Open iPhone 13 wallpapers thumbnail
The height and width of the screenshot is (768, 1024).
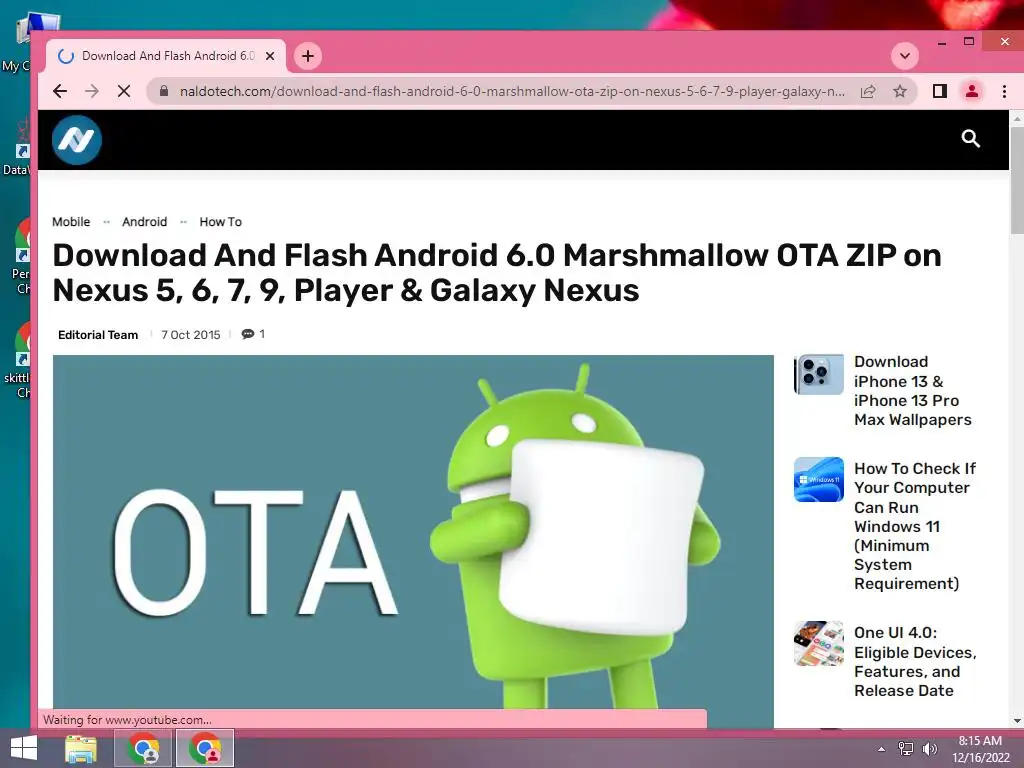819,374
